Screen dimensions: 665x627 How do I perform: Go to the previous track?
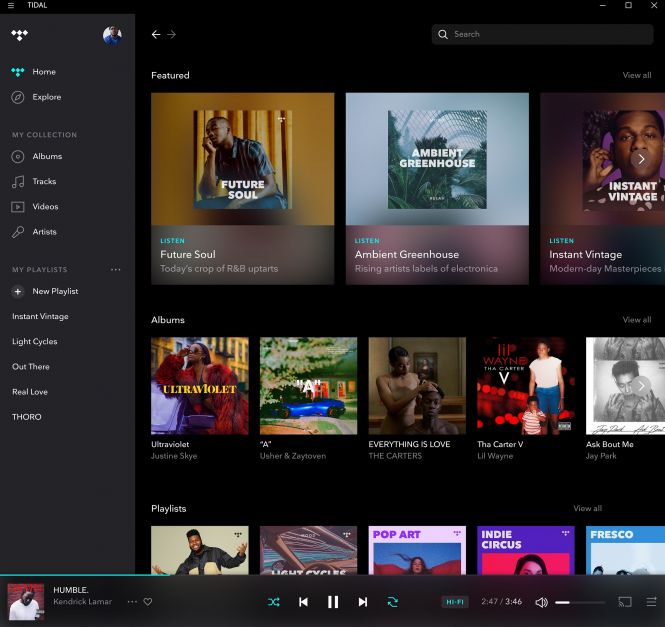303,602
